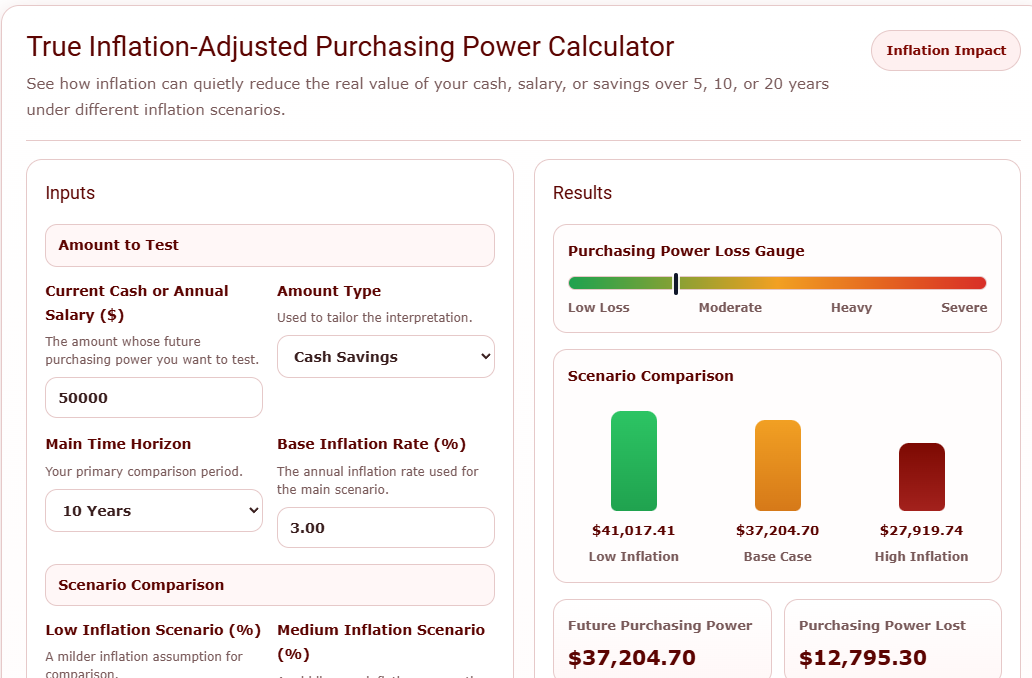Image resolution: width=1032 pixels, height=678 pixels.
Task: Click the Low Loss gauge label
Action: (x=599, y=307)
